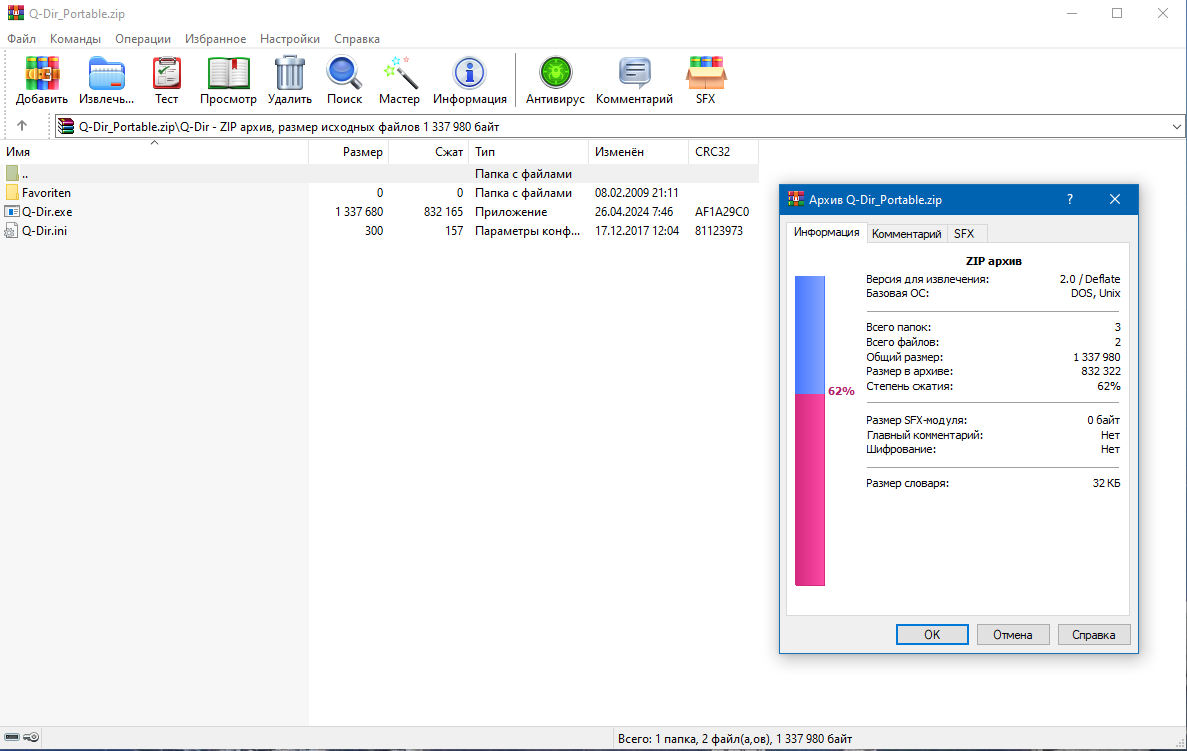
Task: Open the Операции menu
Action: 143,39
